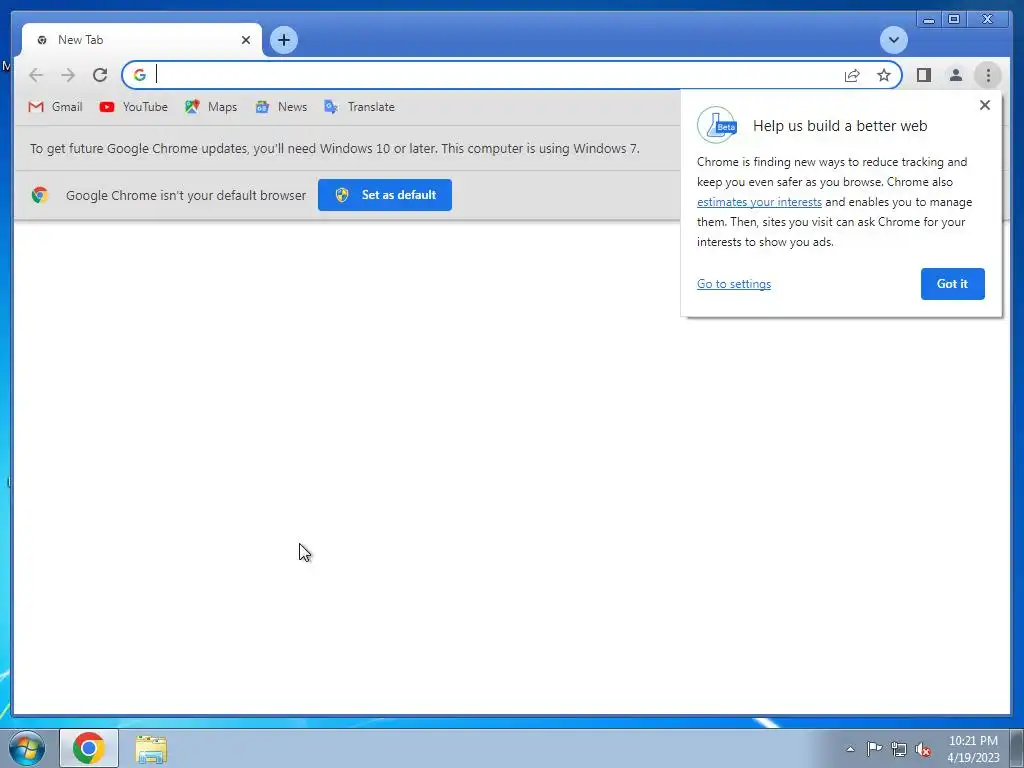Click Help us build a better web heading

coord(840,125)
